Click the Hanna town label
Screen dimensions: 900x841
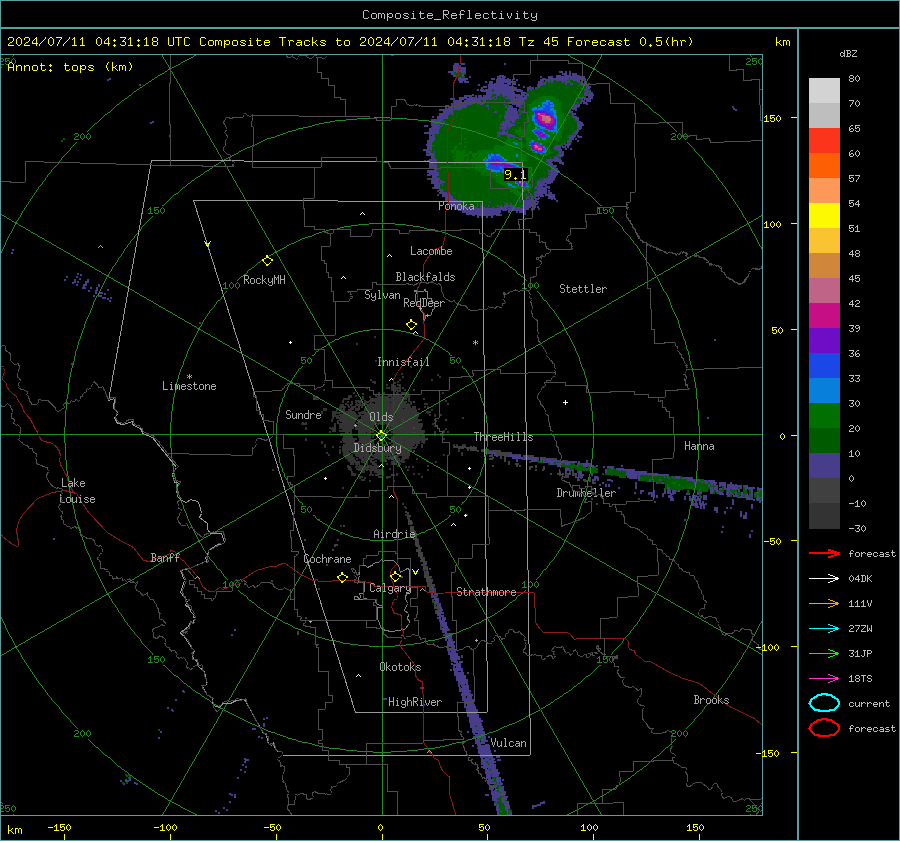(x=699, y=446)
